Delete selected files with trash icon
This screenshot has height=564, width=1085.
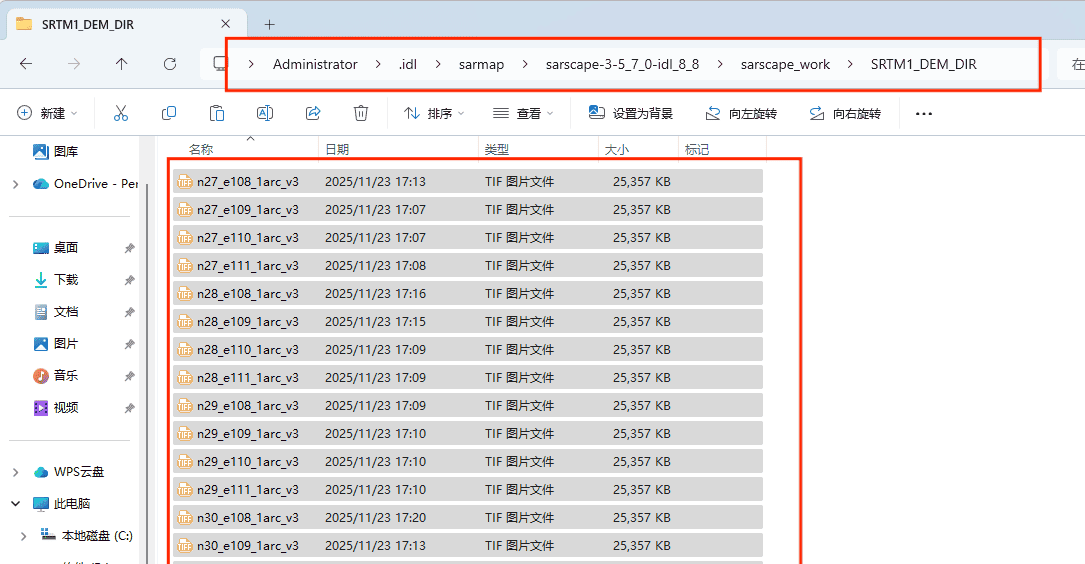click(x=361, y=113)
